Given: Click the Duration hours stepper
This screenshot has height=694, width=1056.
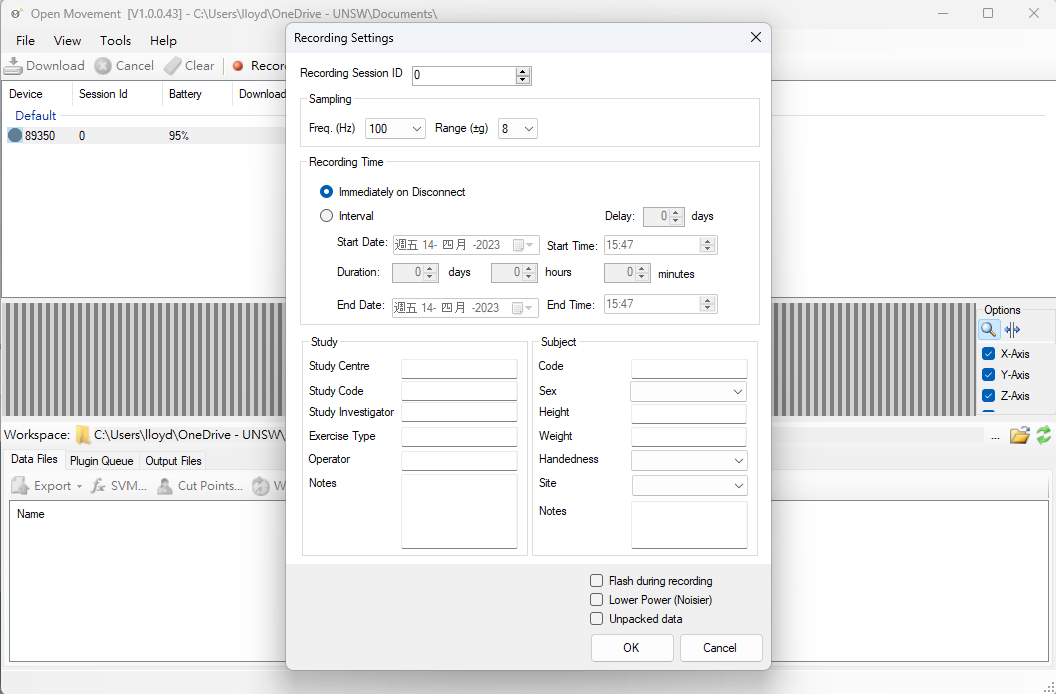Looking at the screenshot, I should tap(529, 272).
